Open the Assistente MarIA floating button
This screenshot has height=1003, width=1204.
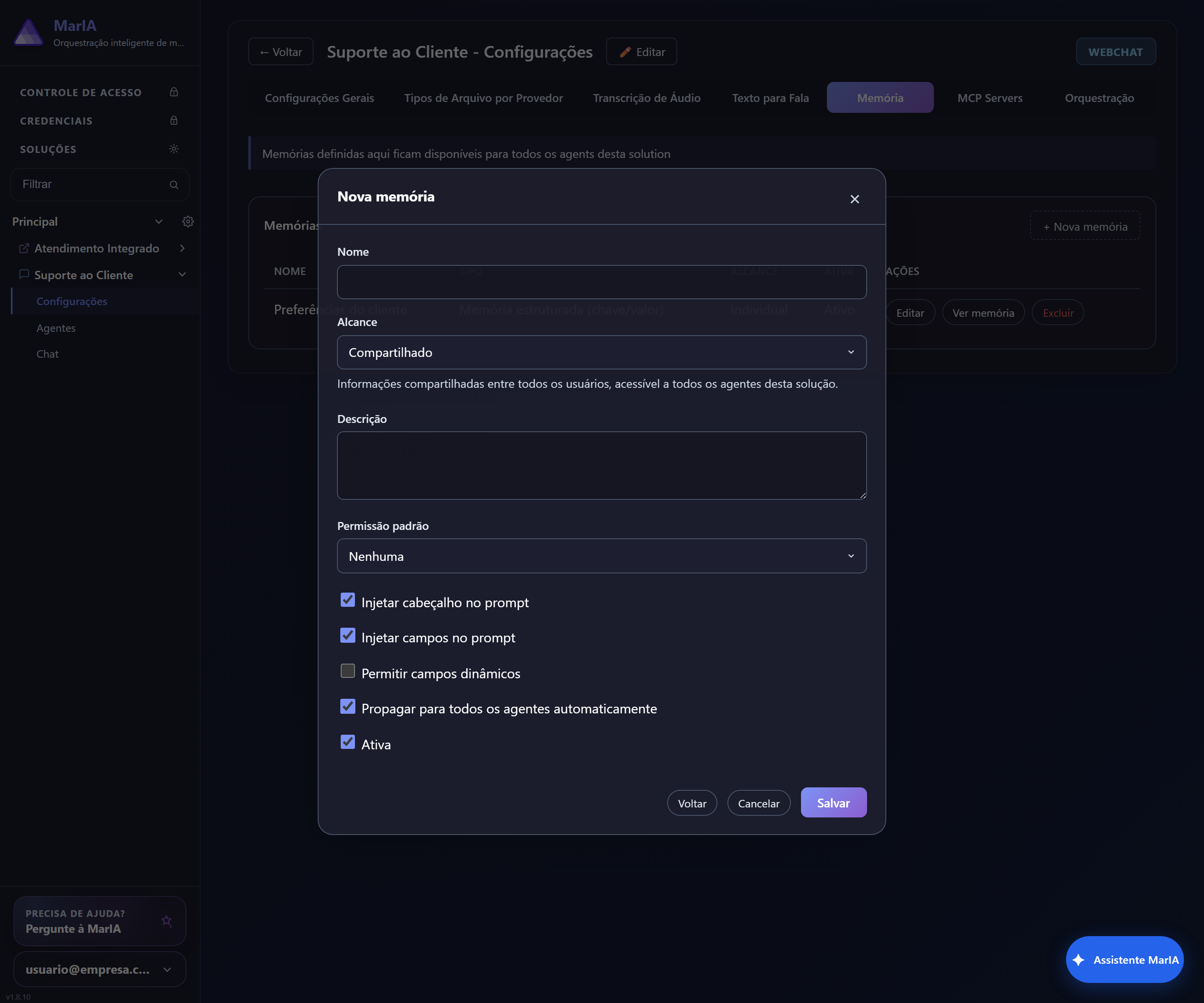(1125, 960)
